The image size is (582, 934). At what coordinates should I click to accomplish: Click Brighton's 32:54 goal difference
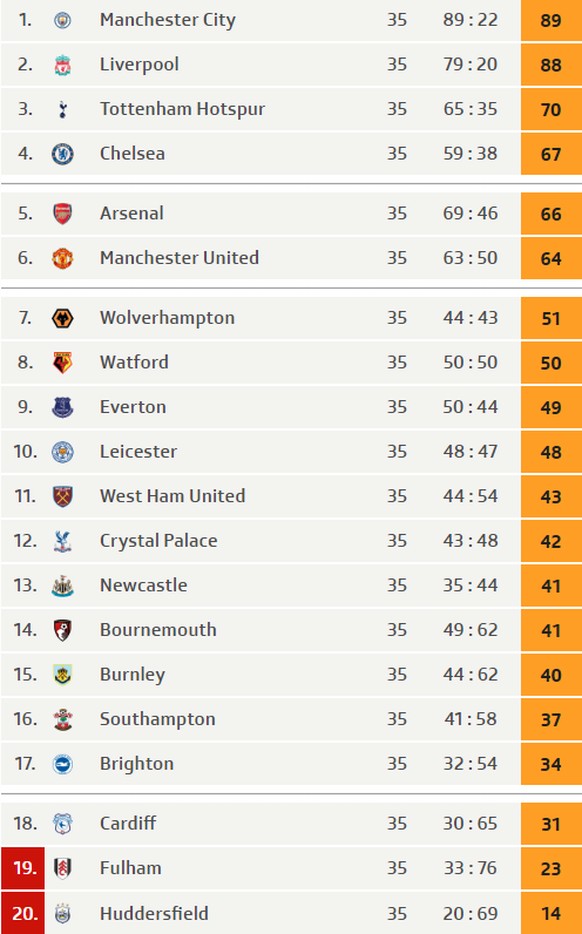coord(470,764)
